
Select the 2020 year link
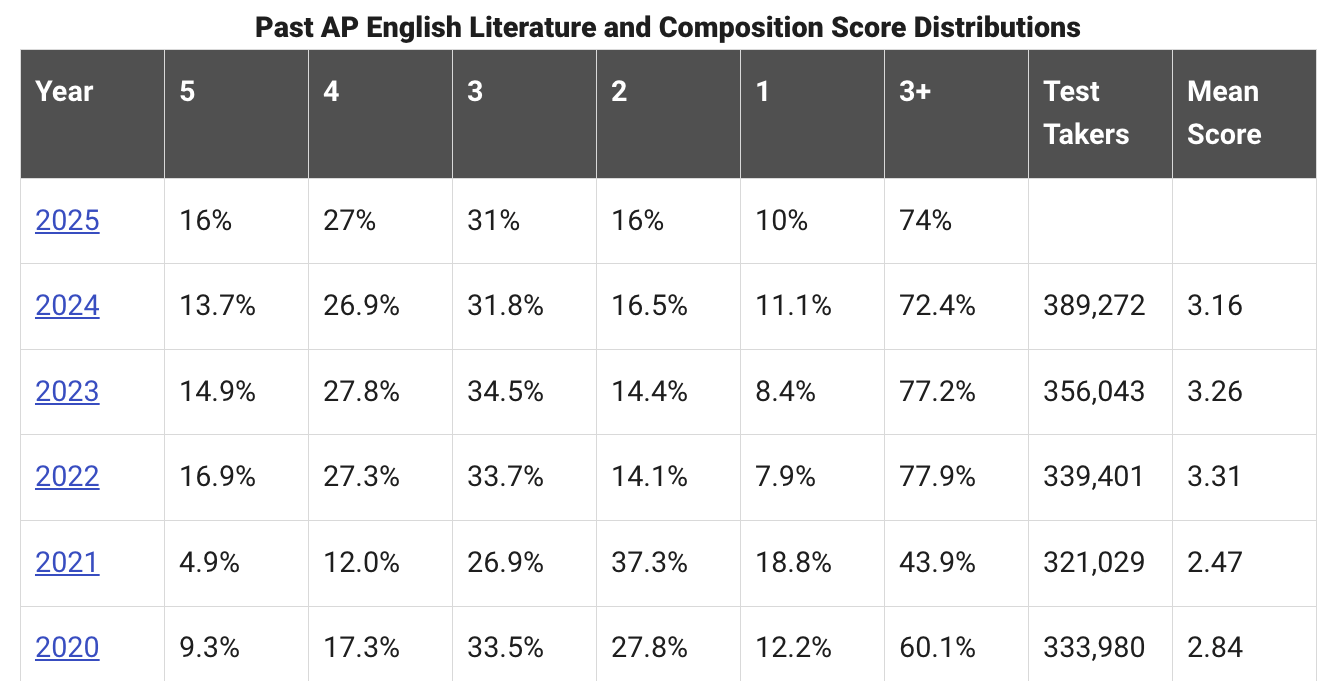point(67,648)
